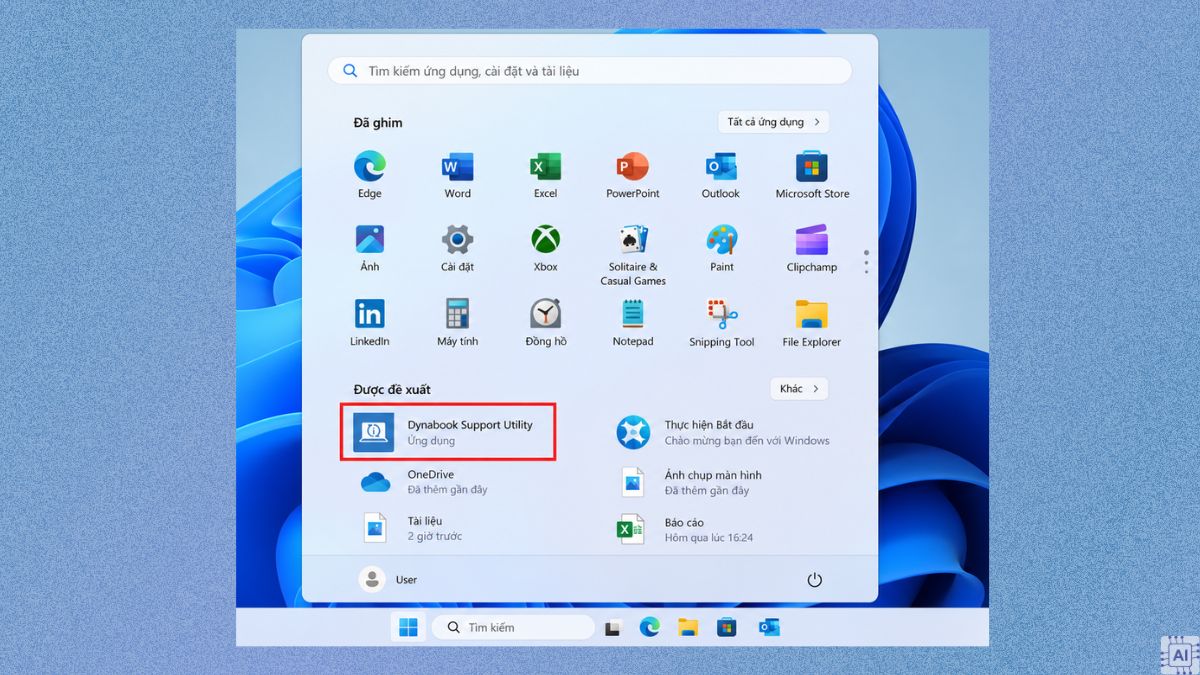Open the Clipchamp video editor

pos(812,248)
